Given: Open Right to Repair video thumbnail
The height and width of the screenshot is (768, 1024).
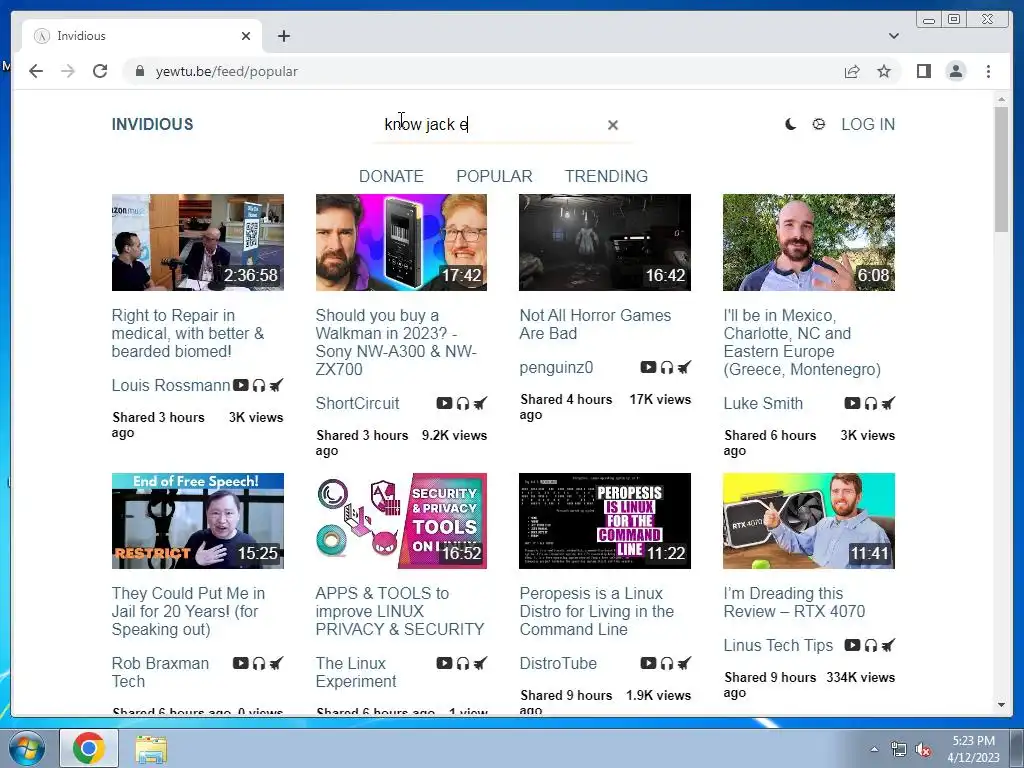Looking at the screenshot, I should [198, 242].
